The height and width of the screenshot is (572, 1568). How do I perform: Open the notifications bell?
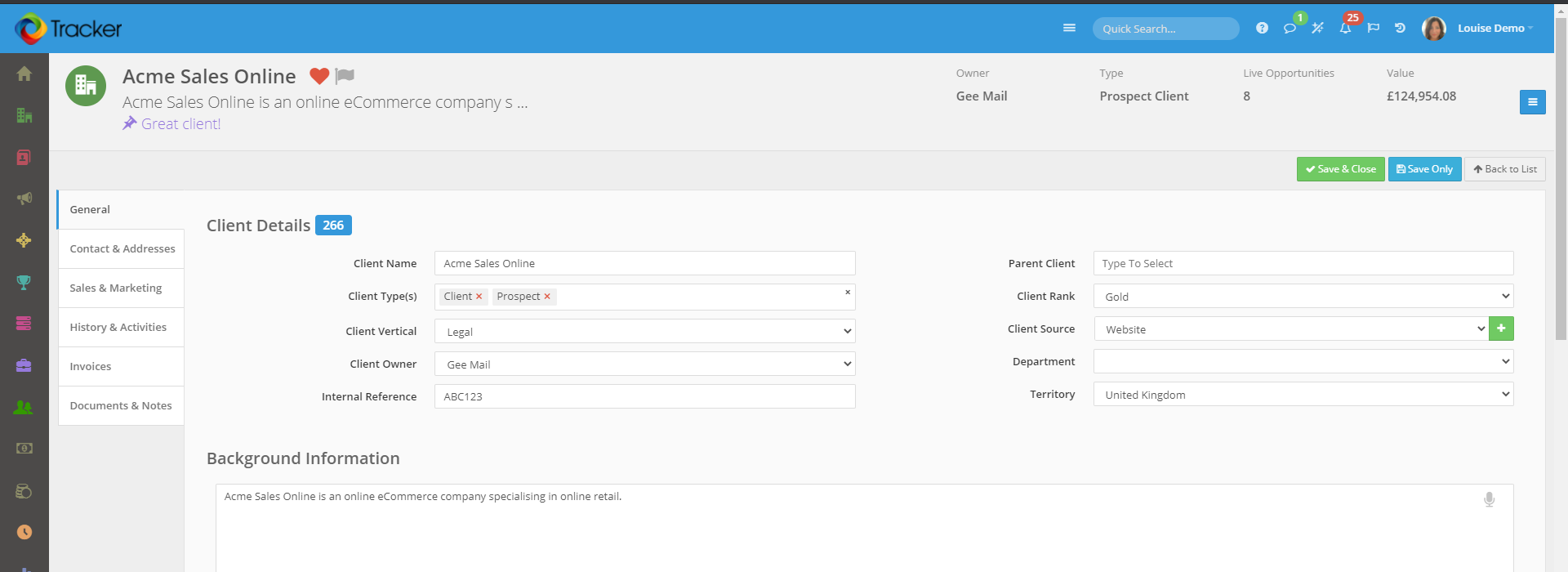coord(1345,29)
